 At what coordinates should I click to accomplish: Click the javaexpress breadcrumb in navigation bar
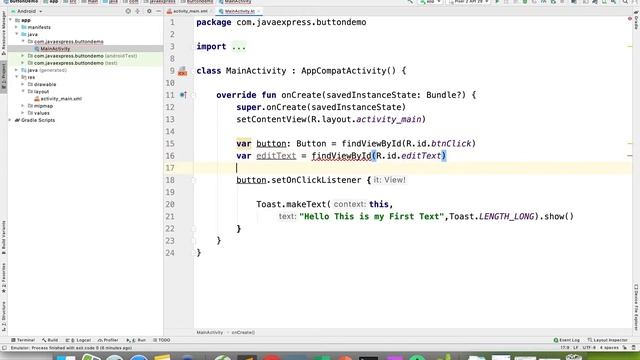coord(162,2)
